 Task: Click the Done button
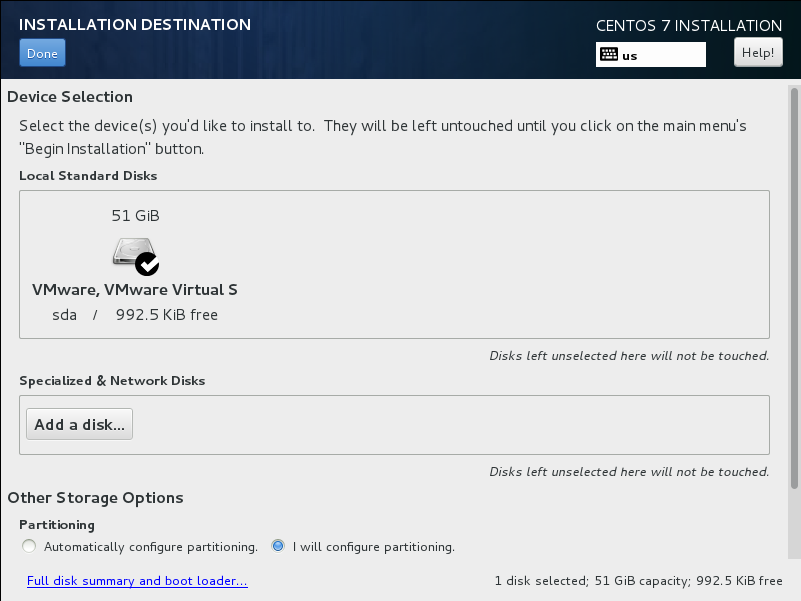[42, 53]
